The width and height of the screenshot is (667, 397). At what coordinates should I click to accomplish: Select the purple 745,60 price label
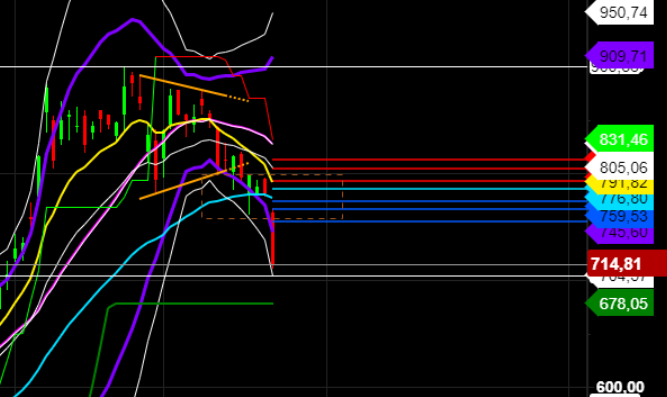(x=620, y=233)
